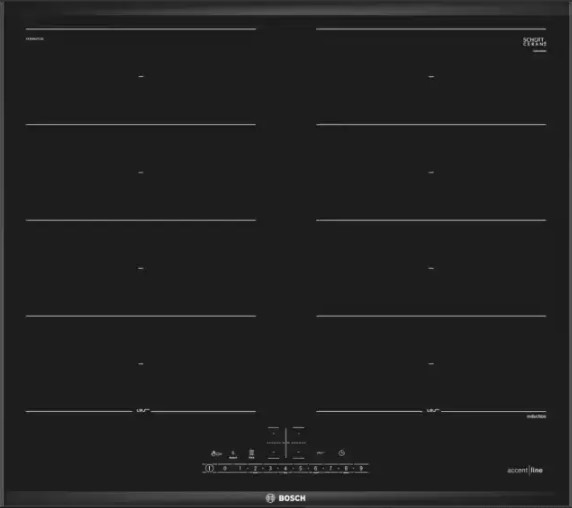Image resolution: width=572 pixels, height=508 pixels.
Task: Tap the timer clock icon
Action: pyautogui.click(x=341, y=453)
